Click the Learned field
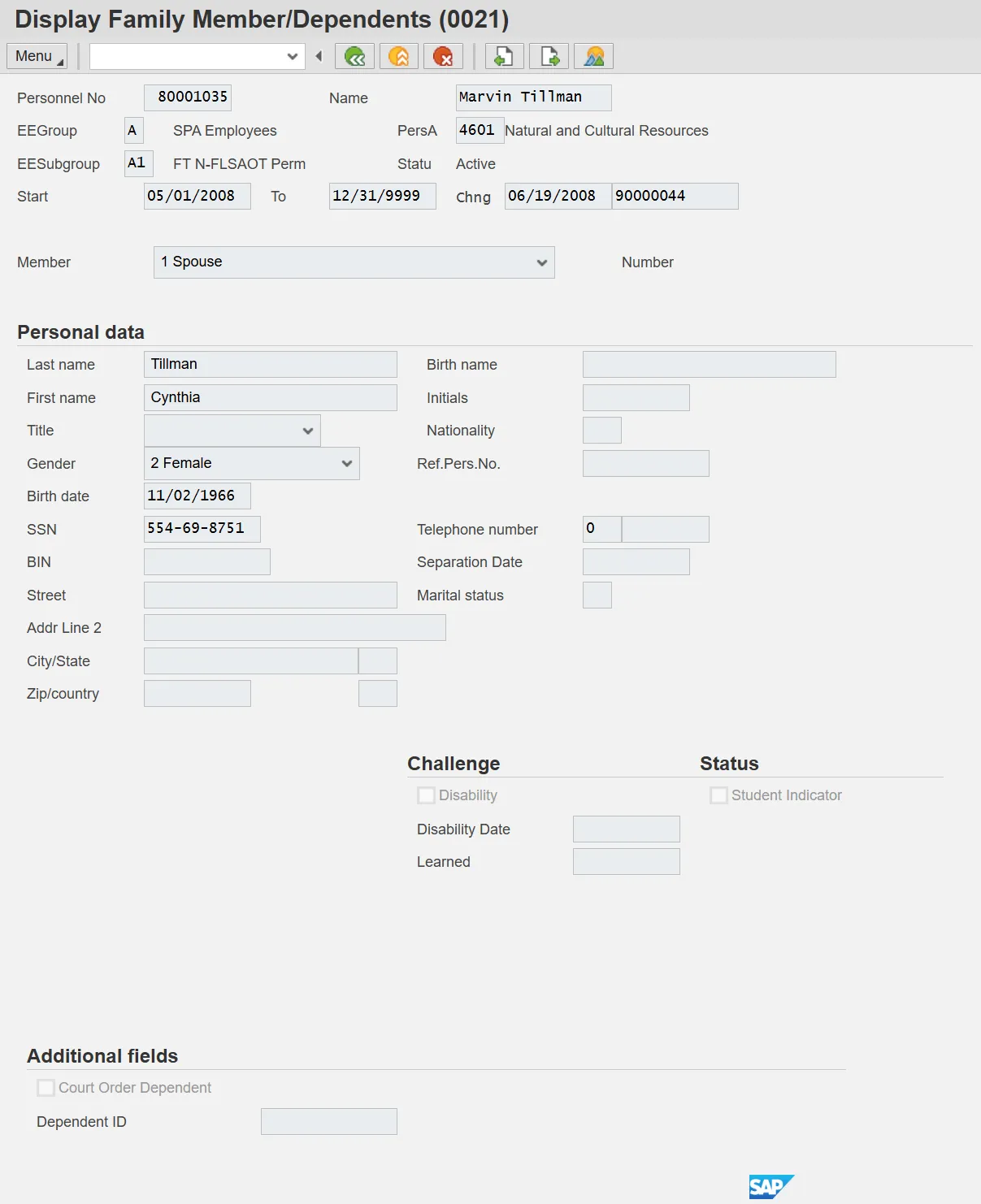The height and width of the screenshot is (1204, 981). pyautogui.click(x=627, y=862)
